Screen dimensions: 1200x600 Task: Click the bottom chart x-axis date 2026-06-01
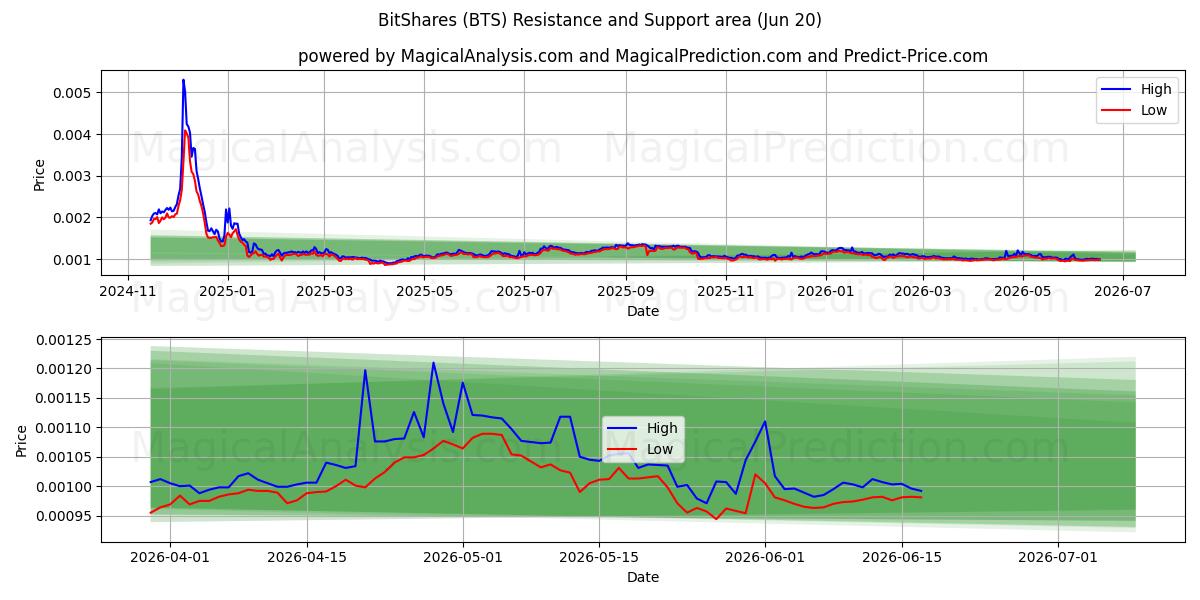[x=765, y=559]
